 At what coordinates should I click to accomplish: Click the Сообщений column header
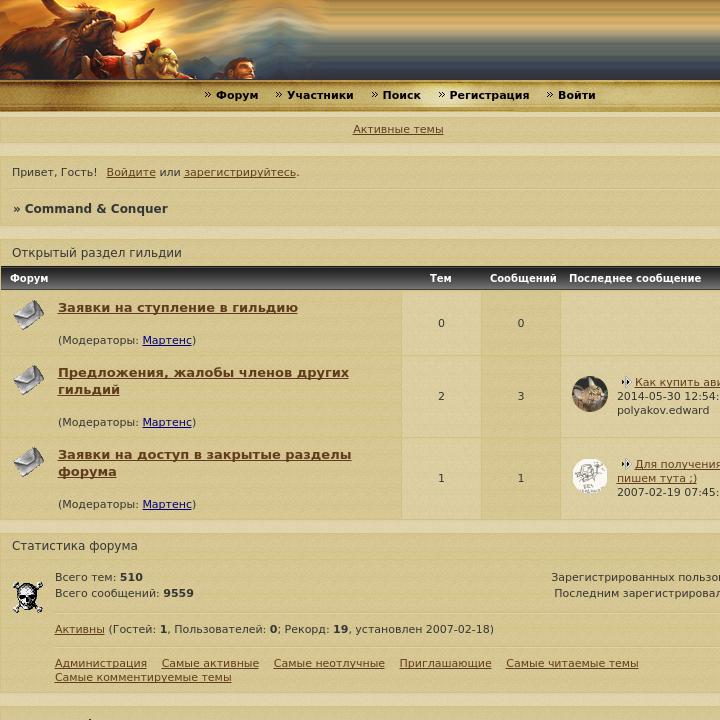coord(523,278)
